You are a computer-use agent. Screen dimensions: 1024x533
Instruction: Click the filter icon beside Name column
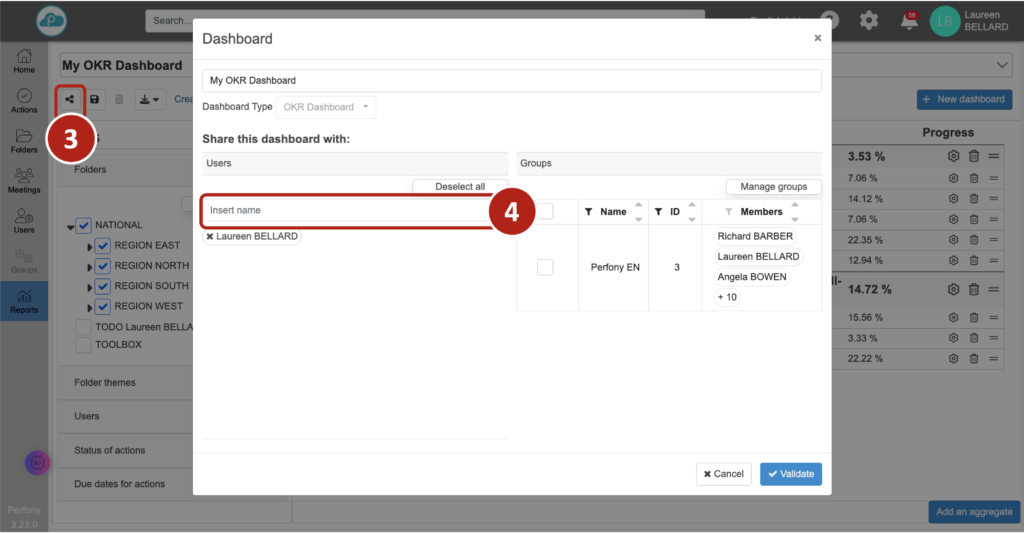[x=589, y=212]
